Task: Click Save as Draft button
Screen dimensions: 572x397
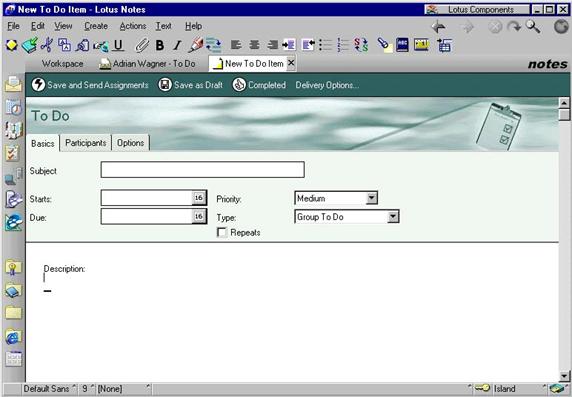Action: pos(190,85)
